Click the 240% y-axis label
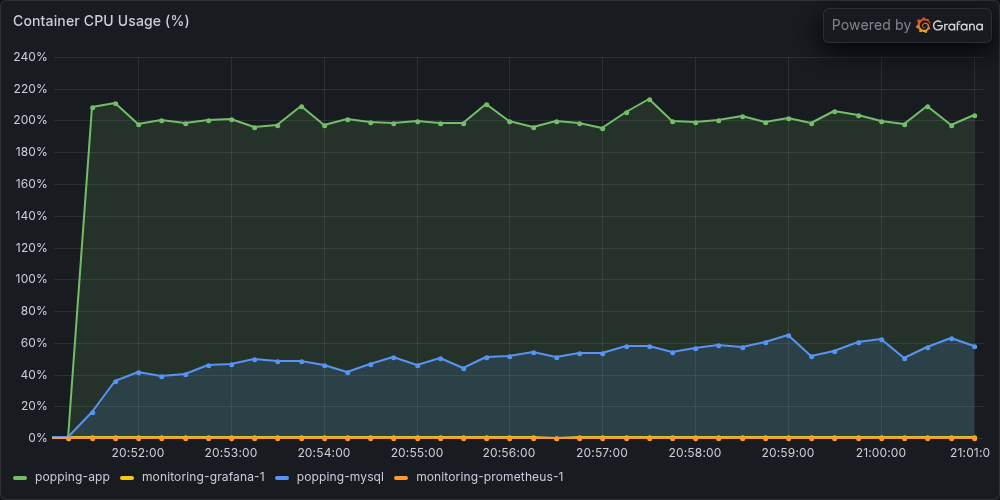Screen dimensions: 1000x500 click(x=30, y=57)
